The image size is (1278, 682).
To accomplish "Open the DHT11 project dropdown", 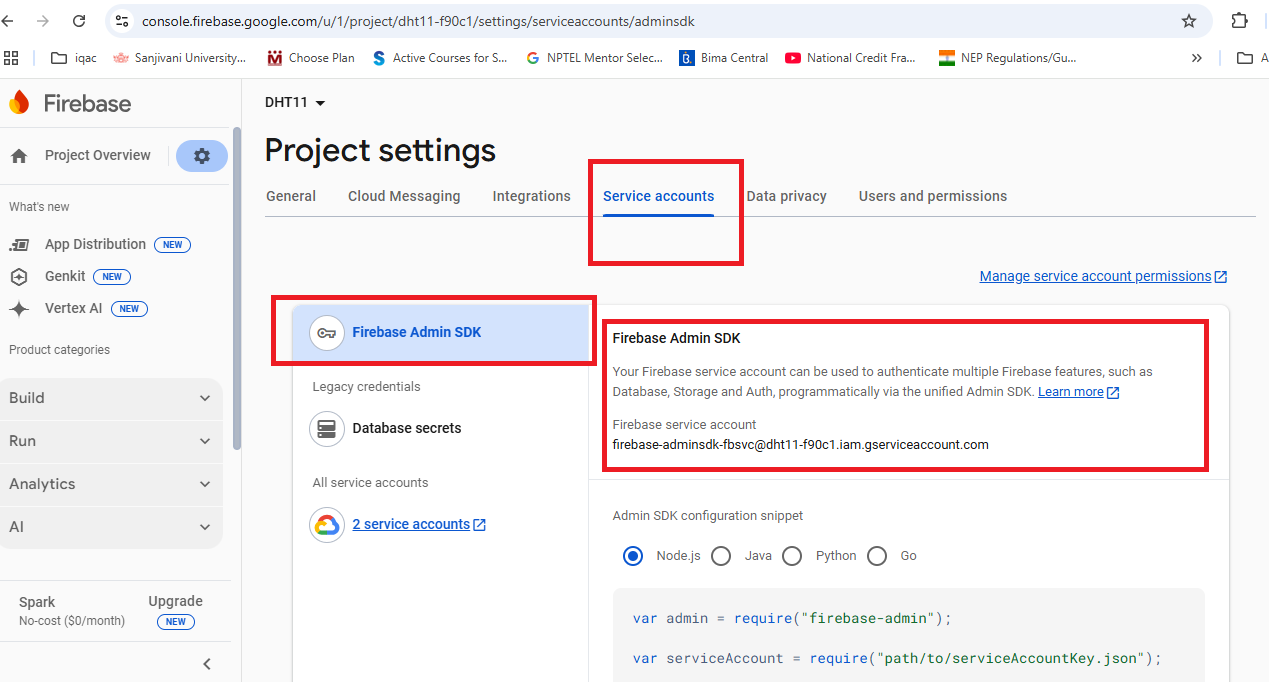I will 295,102.
